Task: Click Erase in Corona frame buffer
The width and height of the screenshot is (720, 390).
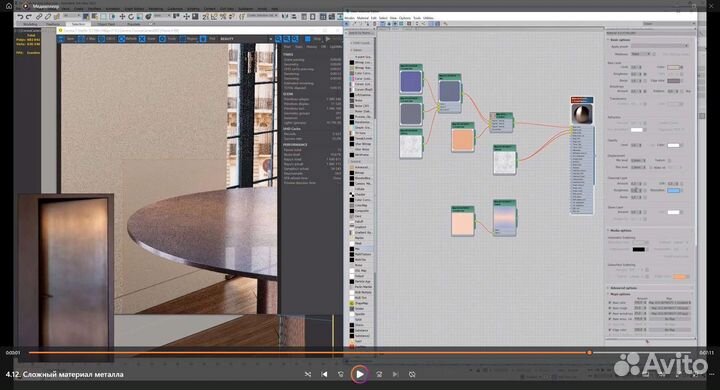Action: 147,39
